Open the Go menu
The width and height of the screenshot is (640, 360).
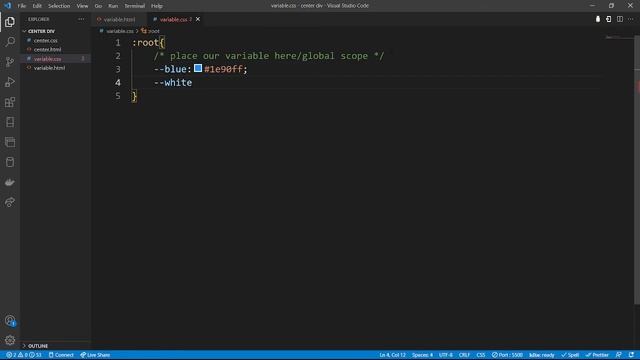[x=98, y=6]
